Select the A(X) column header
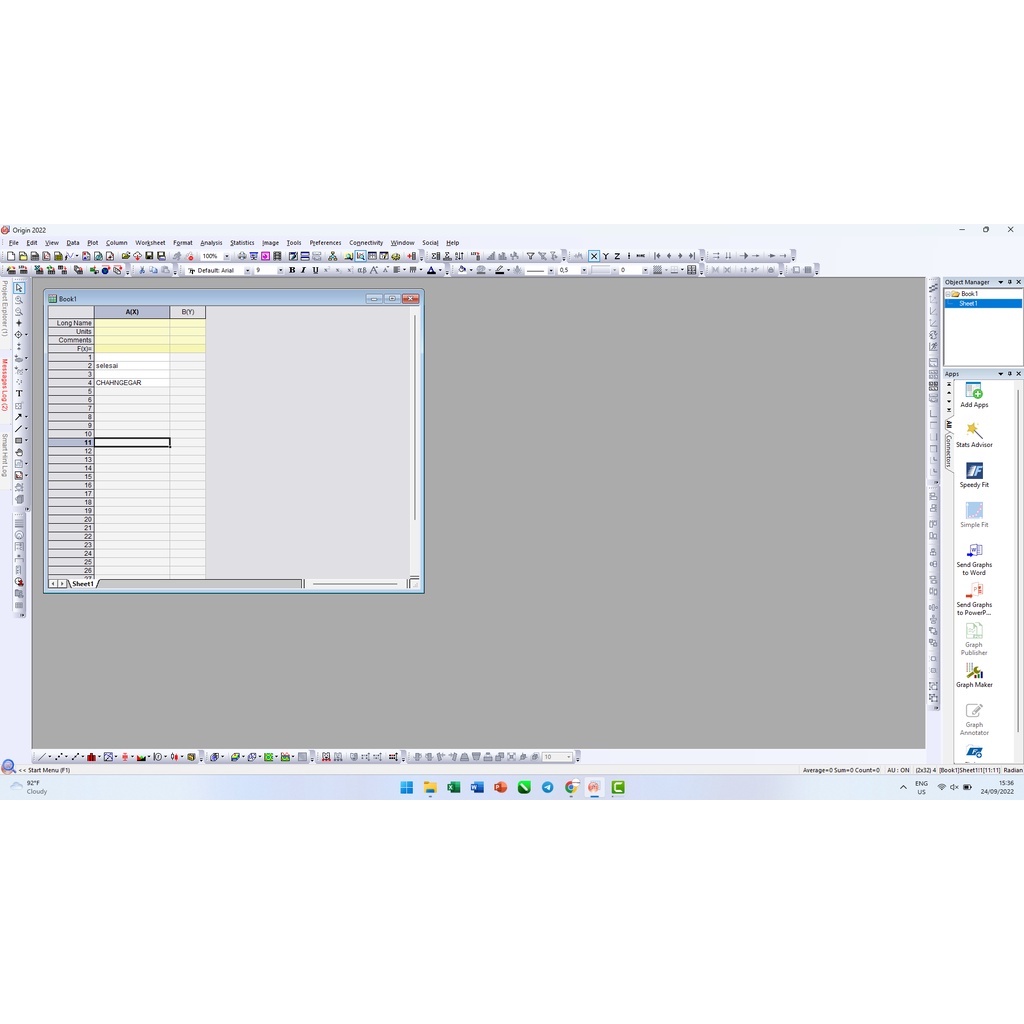The height and width of the screenshot is (1024, 1024). (x=132, y=312)
